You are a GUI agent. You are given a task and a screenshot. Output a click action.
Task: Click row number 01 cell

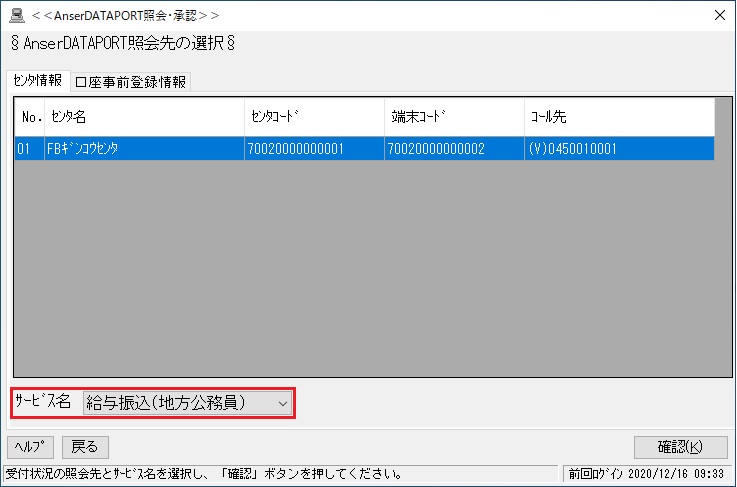(30, 149)
